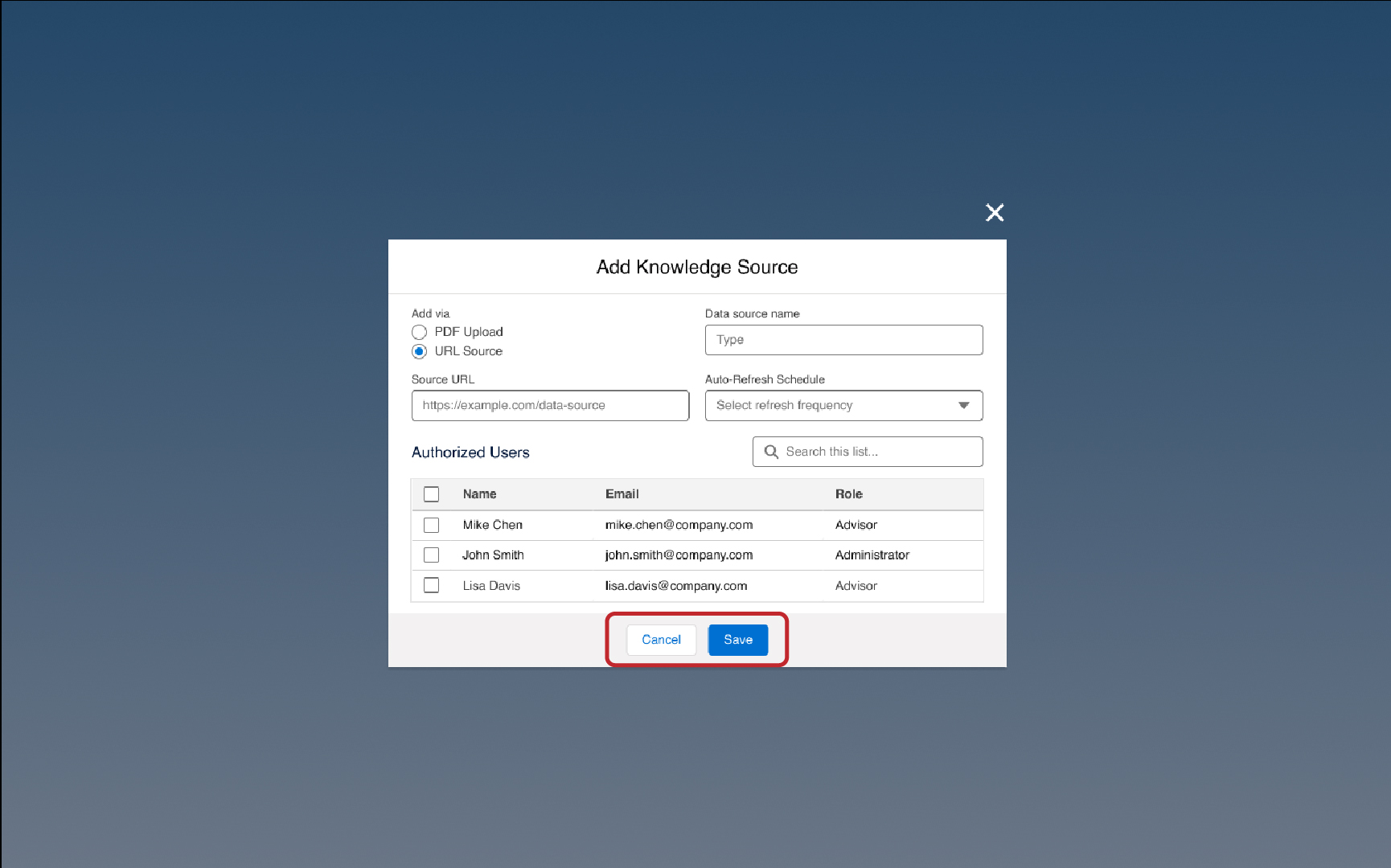
Task: Click the Search this list box
Action: 876,452
